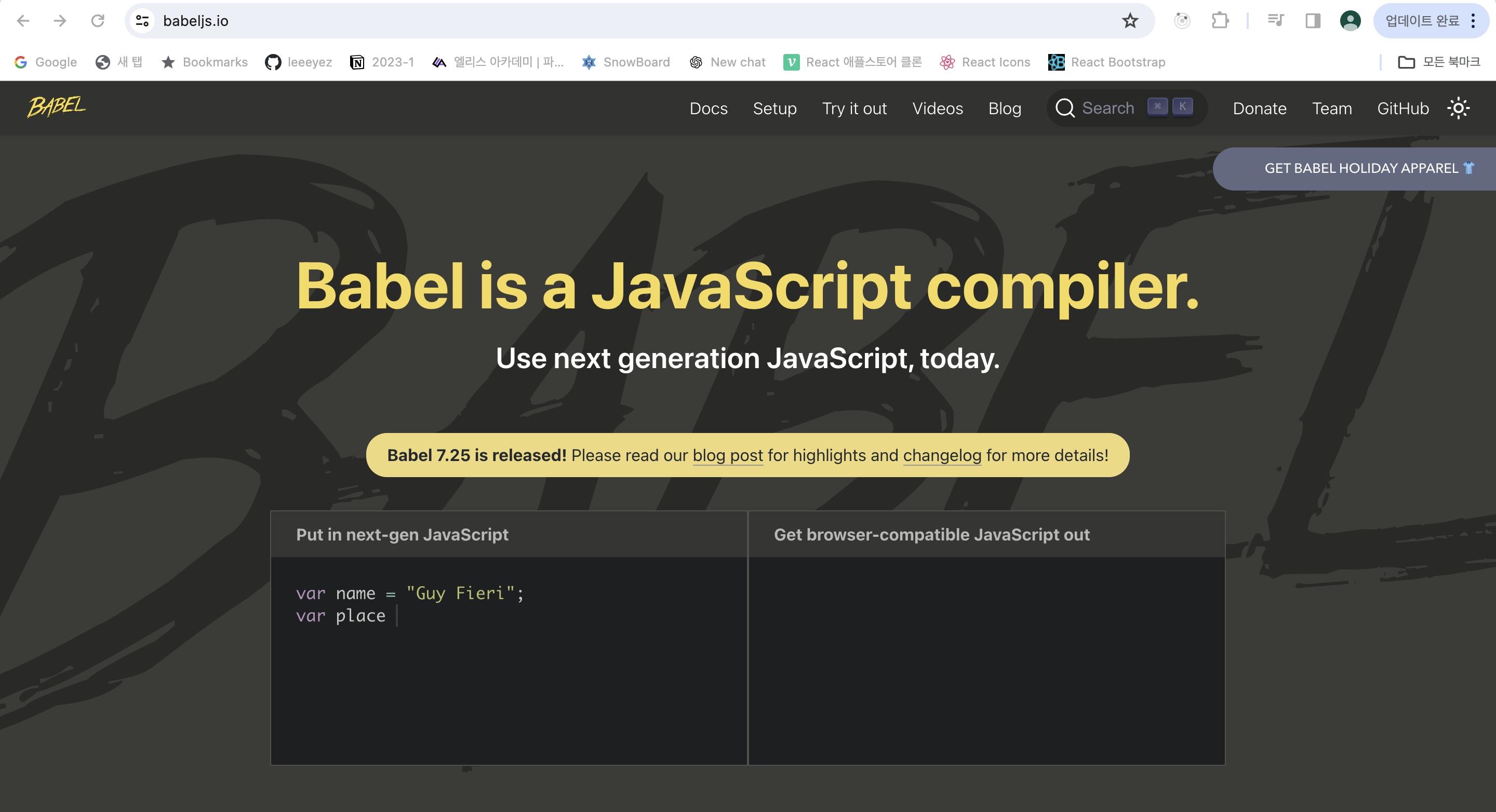Open the 엘리스 아카데미 bookmark
This screenshot has height=812, width=1496.
click(498, 62)
